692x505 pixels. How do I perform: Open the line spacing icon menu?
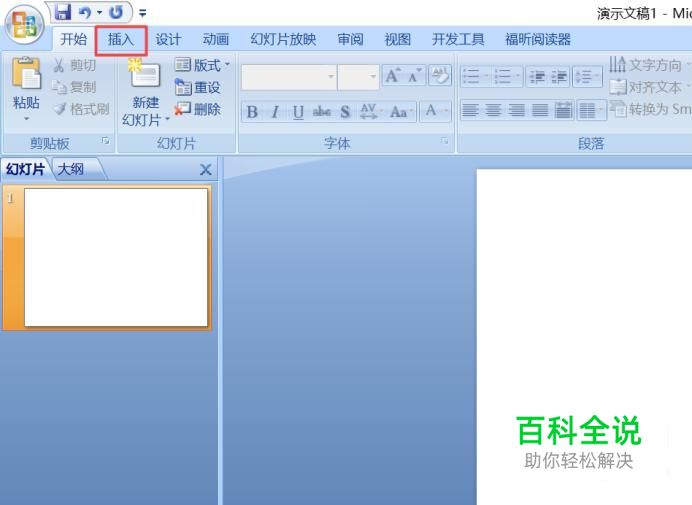pyautogui.click(x=587, y=76)
